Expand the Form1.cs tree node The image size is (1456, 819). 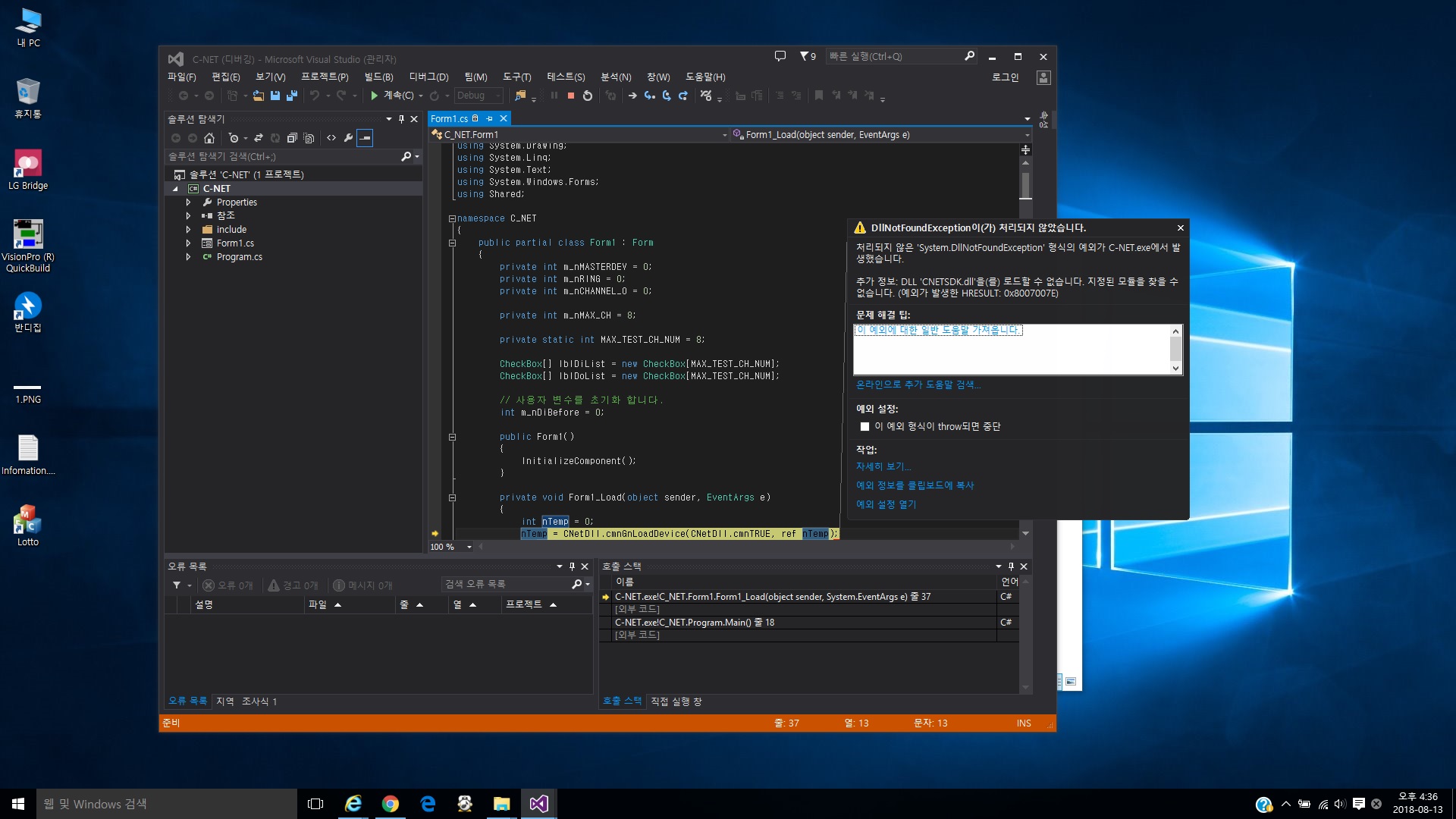click(x=188, y=243)
